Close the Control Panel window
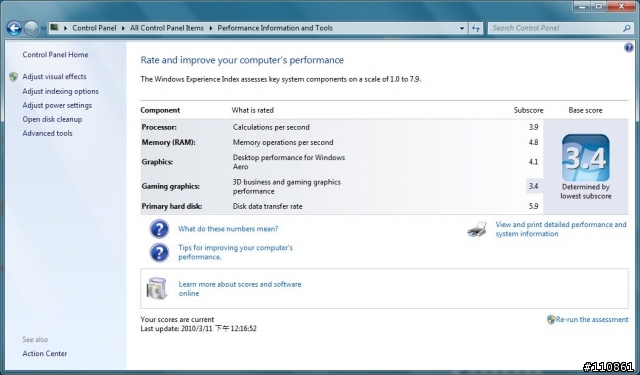640x375 pixels. click(621, 6)
